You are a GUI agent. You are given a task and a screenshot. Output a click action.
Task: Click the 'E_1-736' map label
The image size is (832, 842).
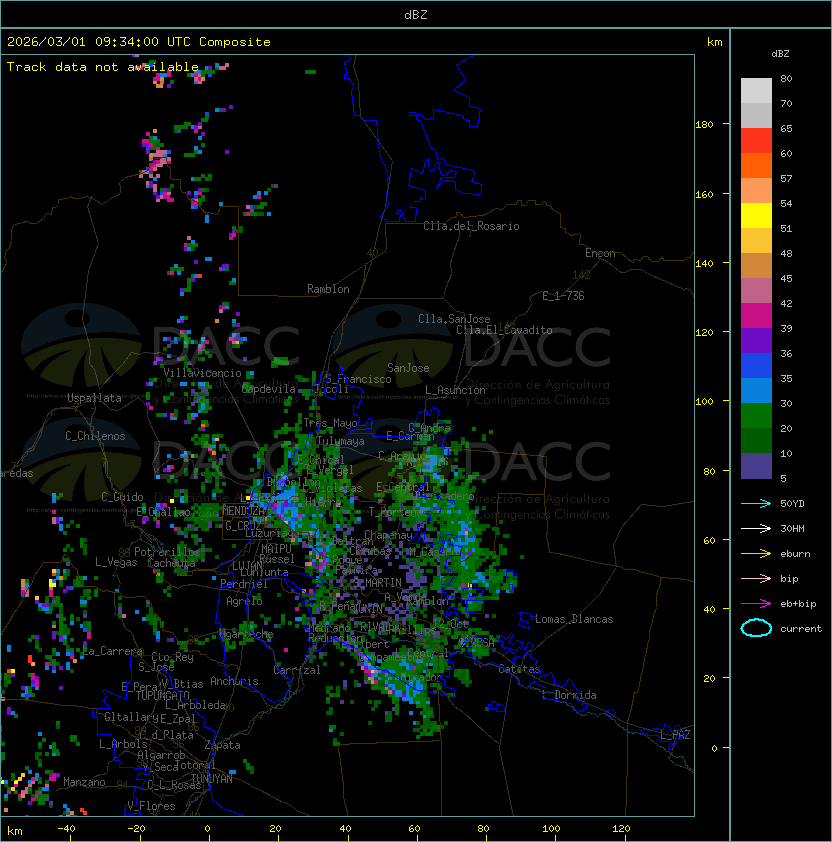pos(563,296)
